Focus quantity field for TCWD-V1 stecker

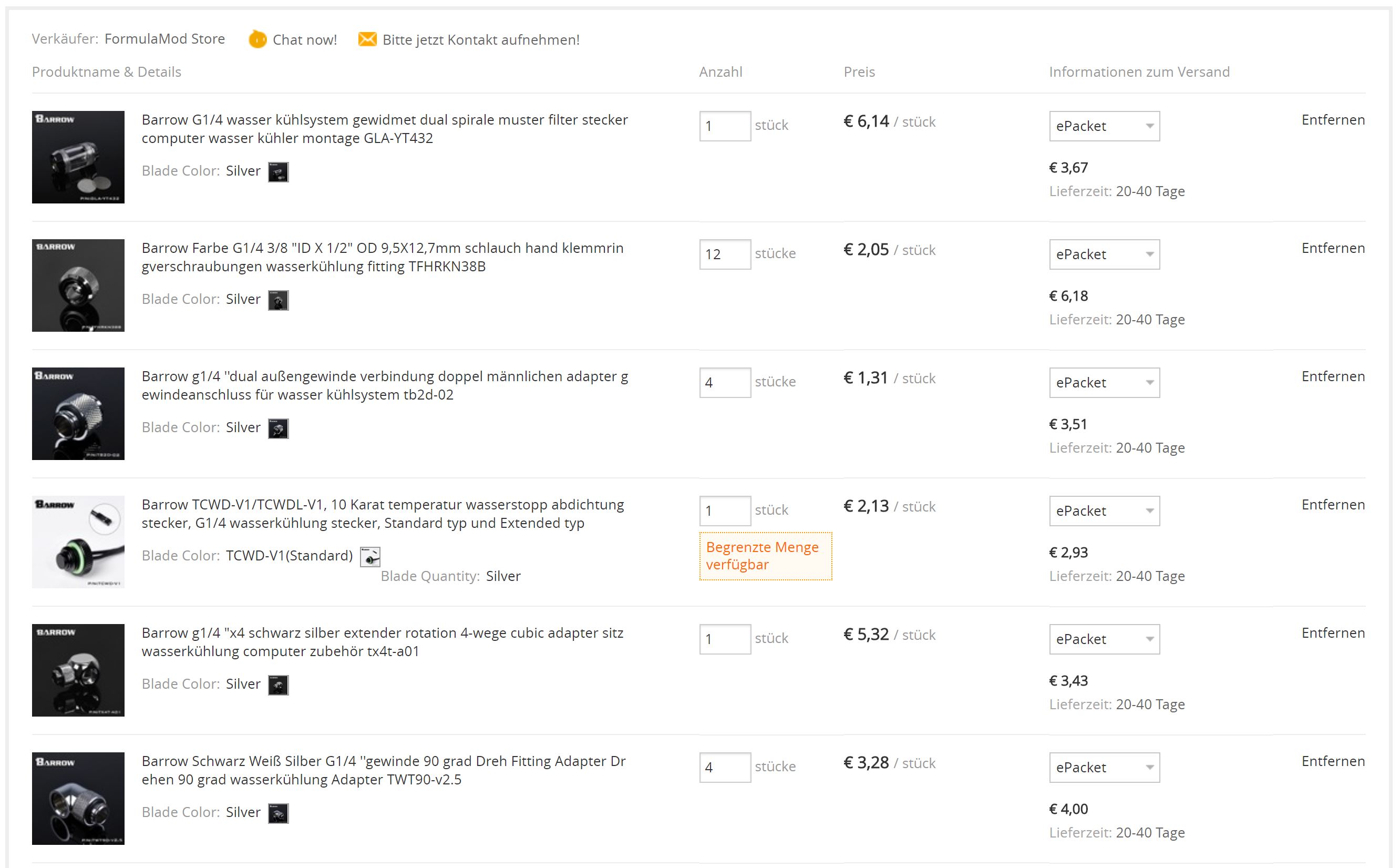(725, 511)
